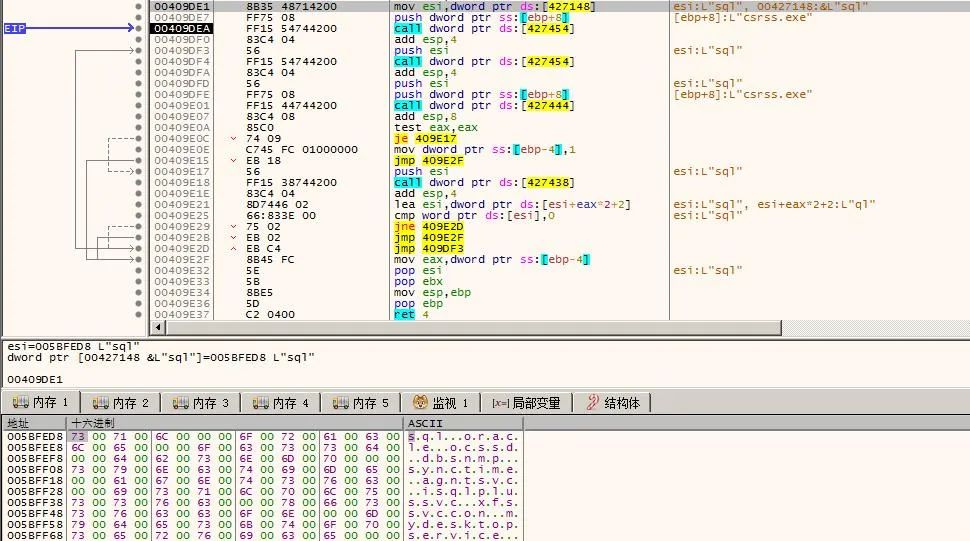Click the 十六进制 column header
The height and width of the screenshot is (541, 970).
(92, 424)
